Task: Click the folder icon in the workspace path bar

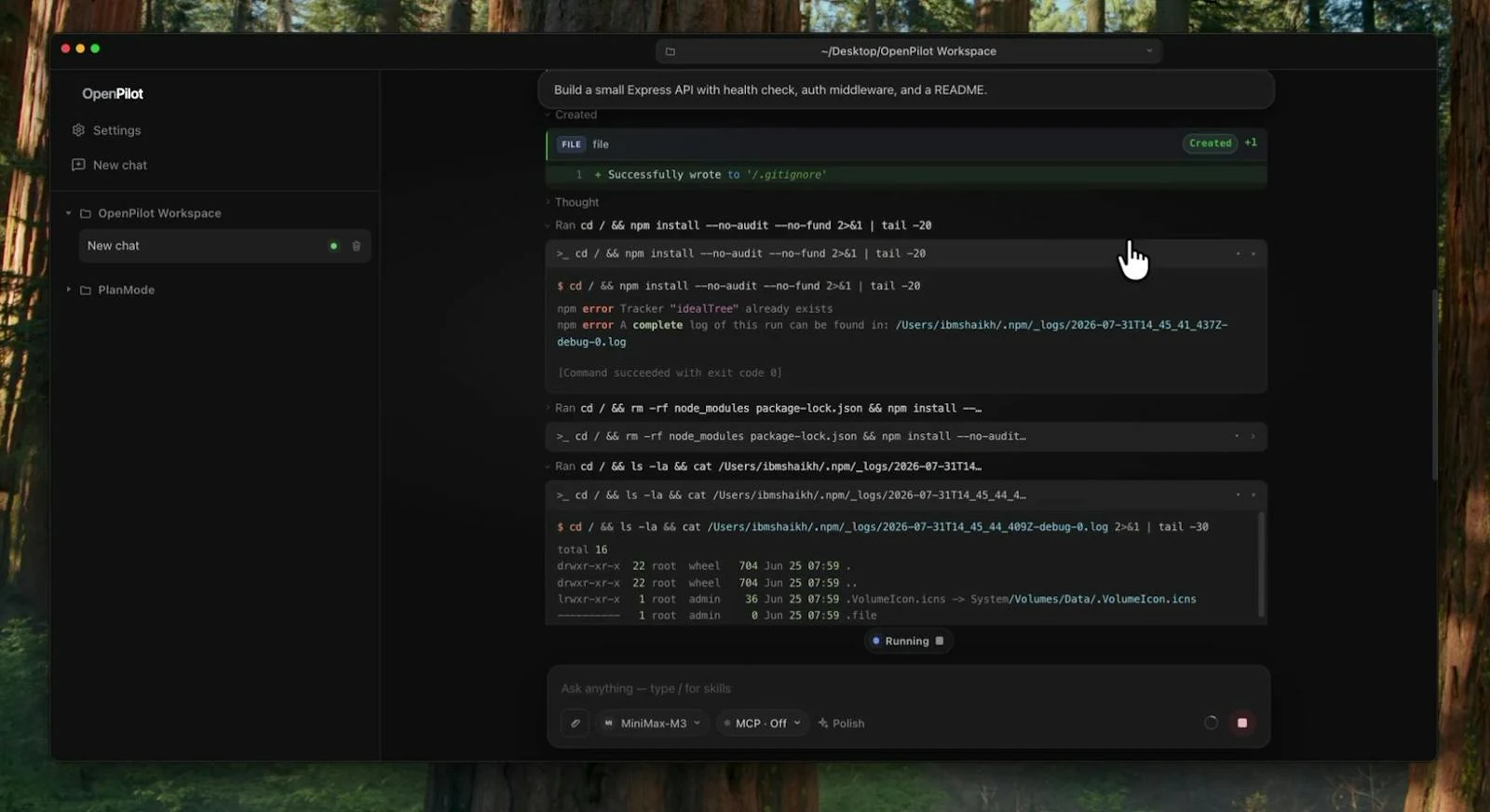Action: 670,51
